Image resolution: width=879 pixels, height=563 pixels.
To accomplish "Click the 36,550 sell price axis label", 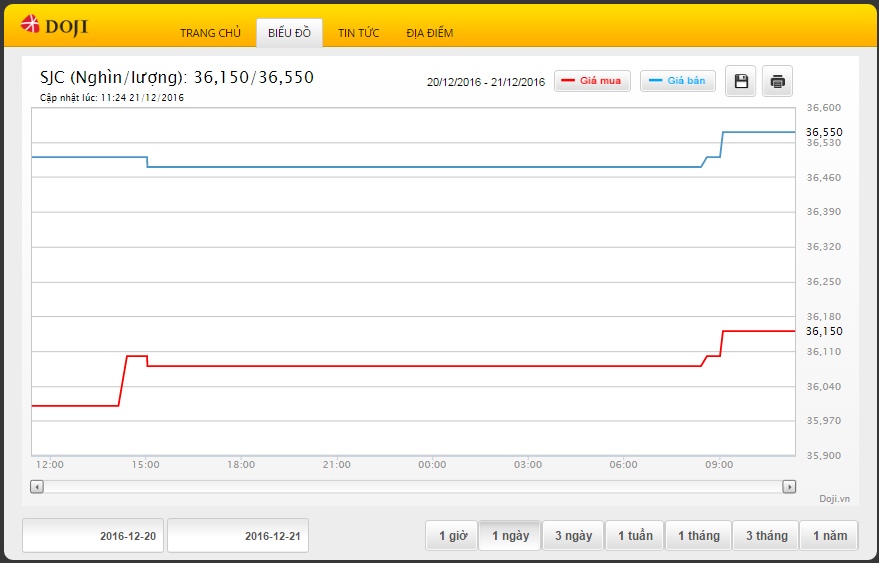I will tap(824, 132).
